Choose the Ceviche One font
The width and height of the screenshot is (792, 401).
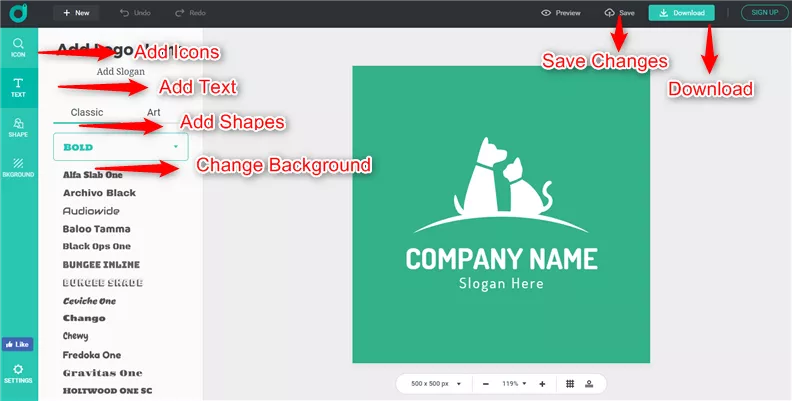[89, 301]
